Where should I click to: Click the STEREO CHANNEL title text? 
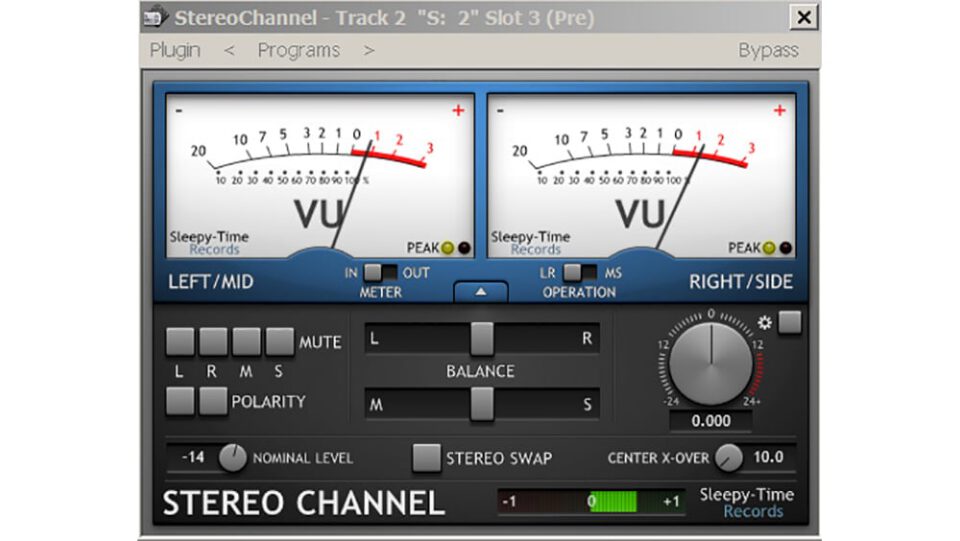[x=304, y=503]
